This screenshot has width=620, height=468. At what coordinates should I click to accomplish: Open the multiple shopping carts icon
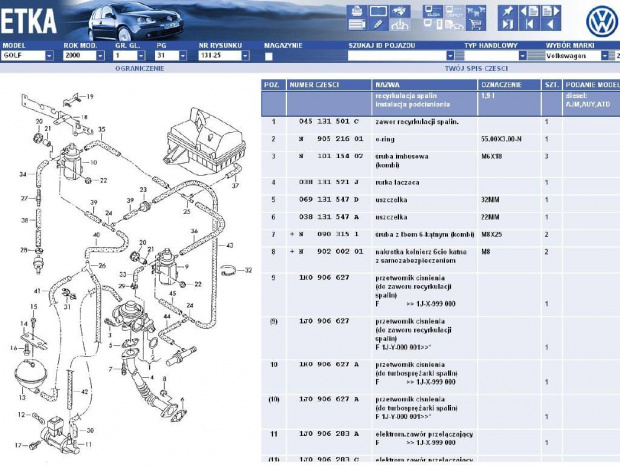click(476, 11)
